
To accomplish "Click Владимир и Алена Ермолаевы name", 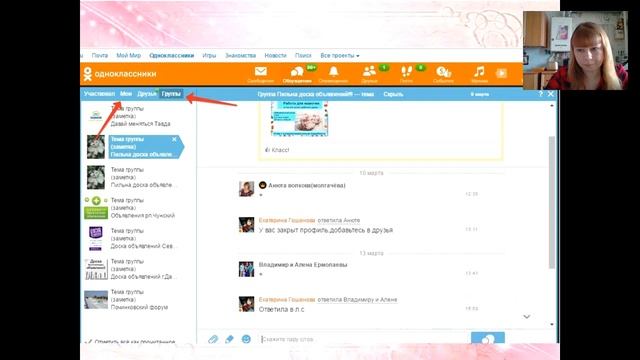I will pyautogui.click(x=303, y=265).
